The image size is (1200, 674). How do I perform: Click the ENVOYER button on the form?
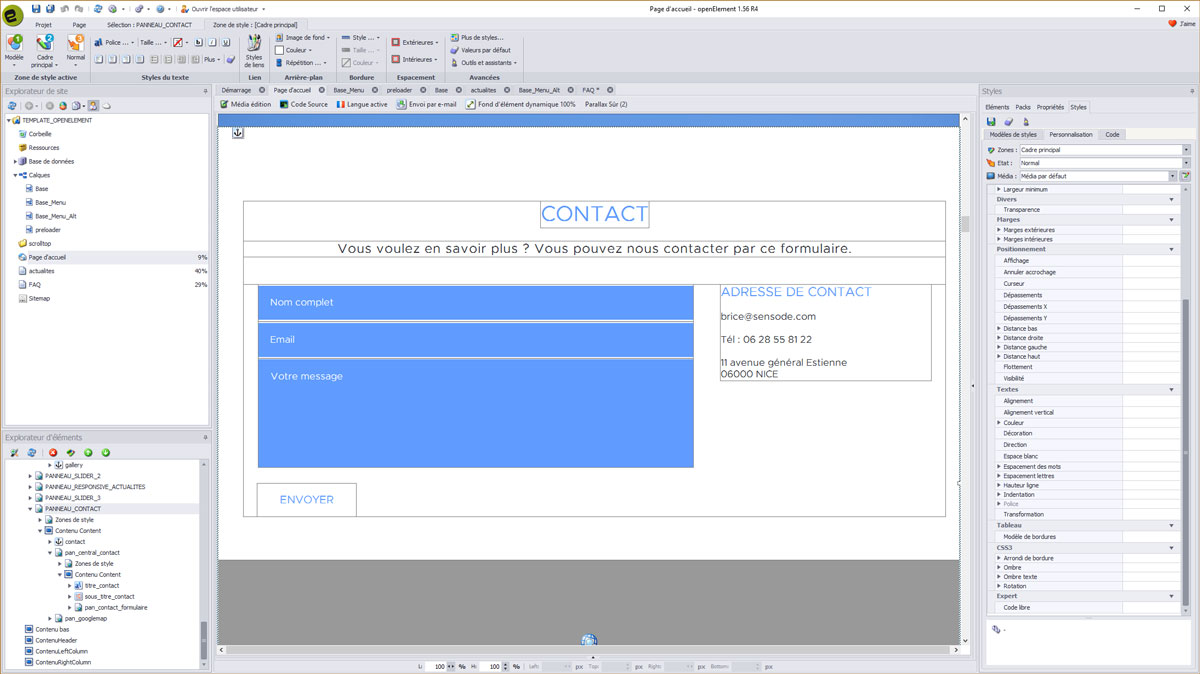[306, 500]
